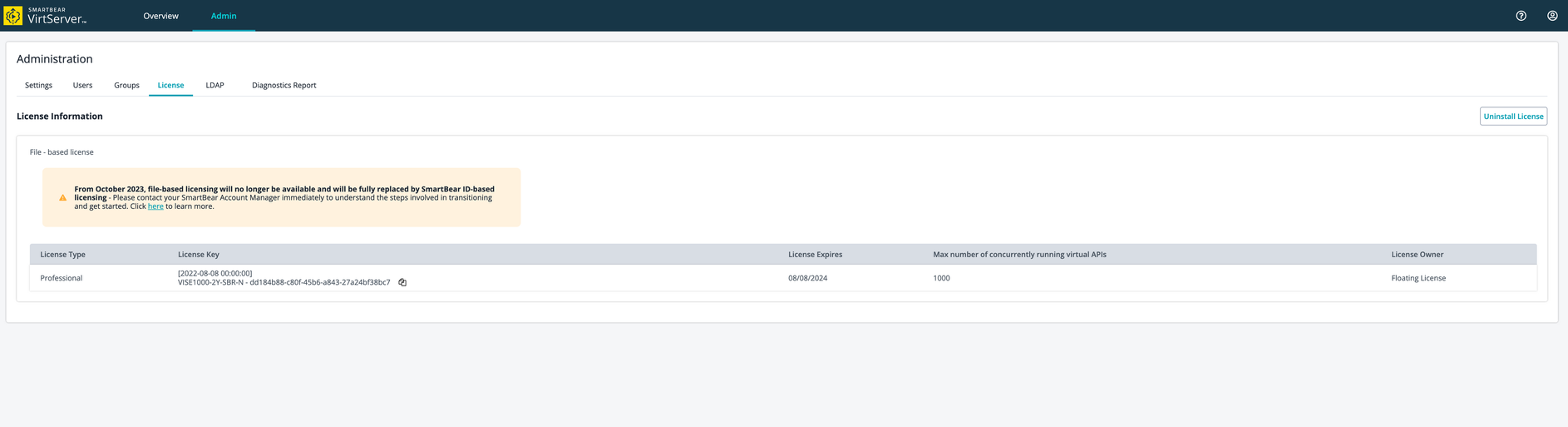
Task: View the Diagnostics Report tab
Action: 284,86
